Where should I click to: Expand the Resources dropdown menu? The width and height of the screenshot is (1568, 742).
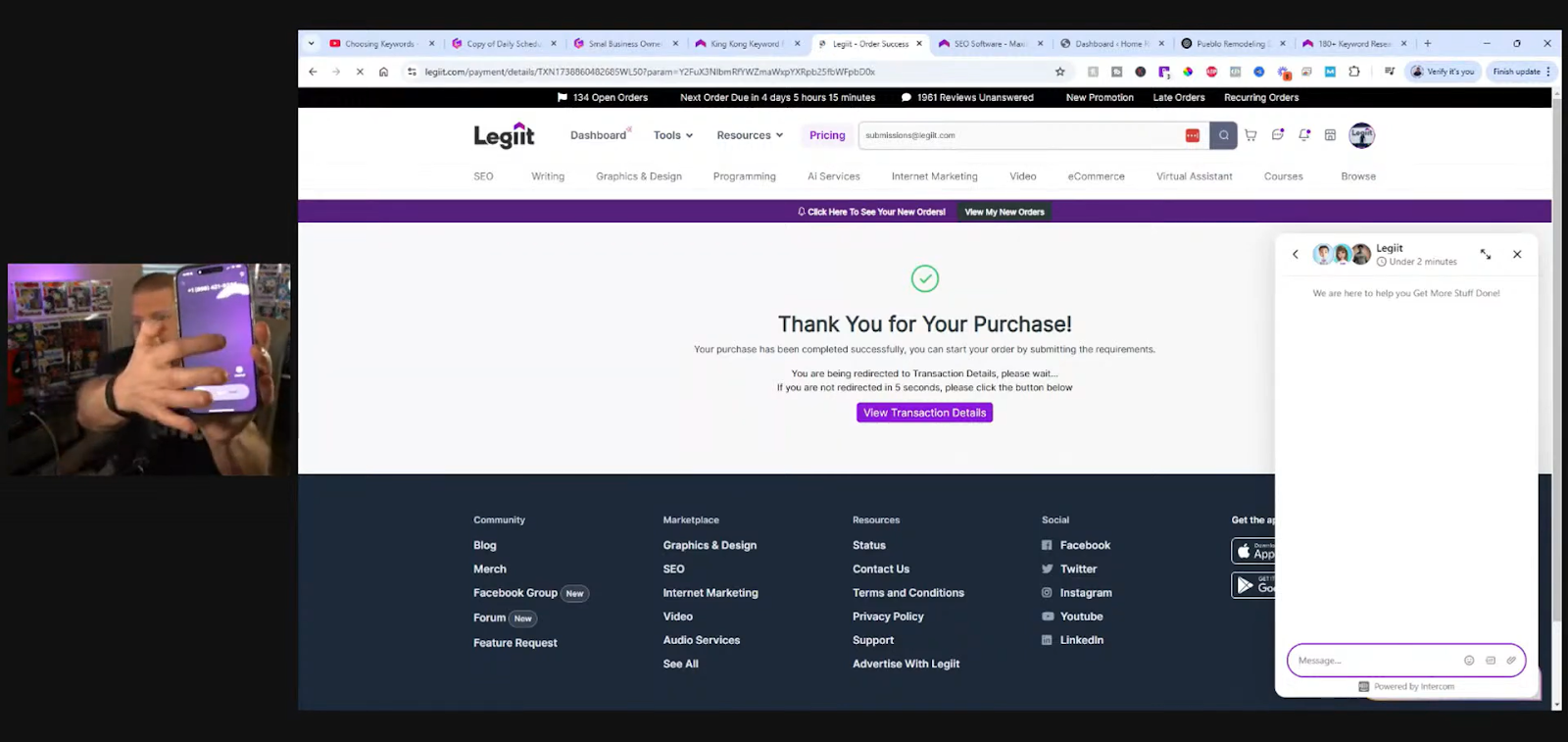[x=750, y=135]
